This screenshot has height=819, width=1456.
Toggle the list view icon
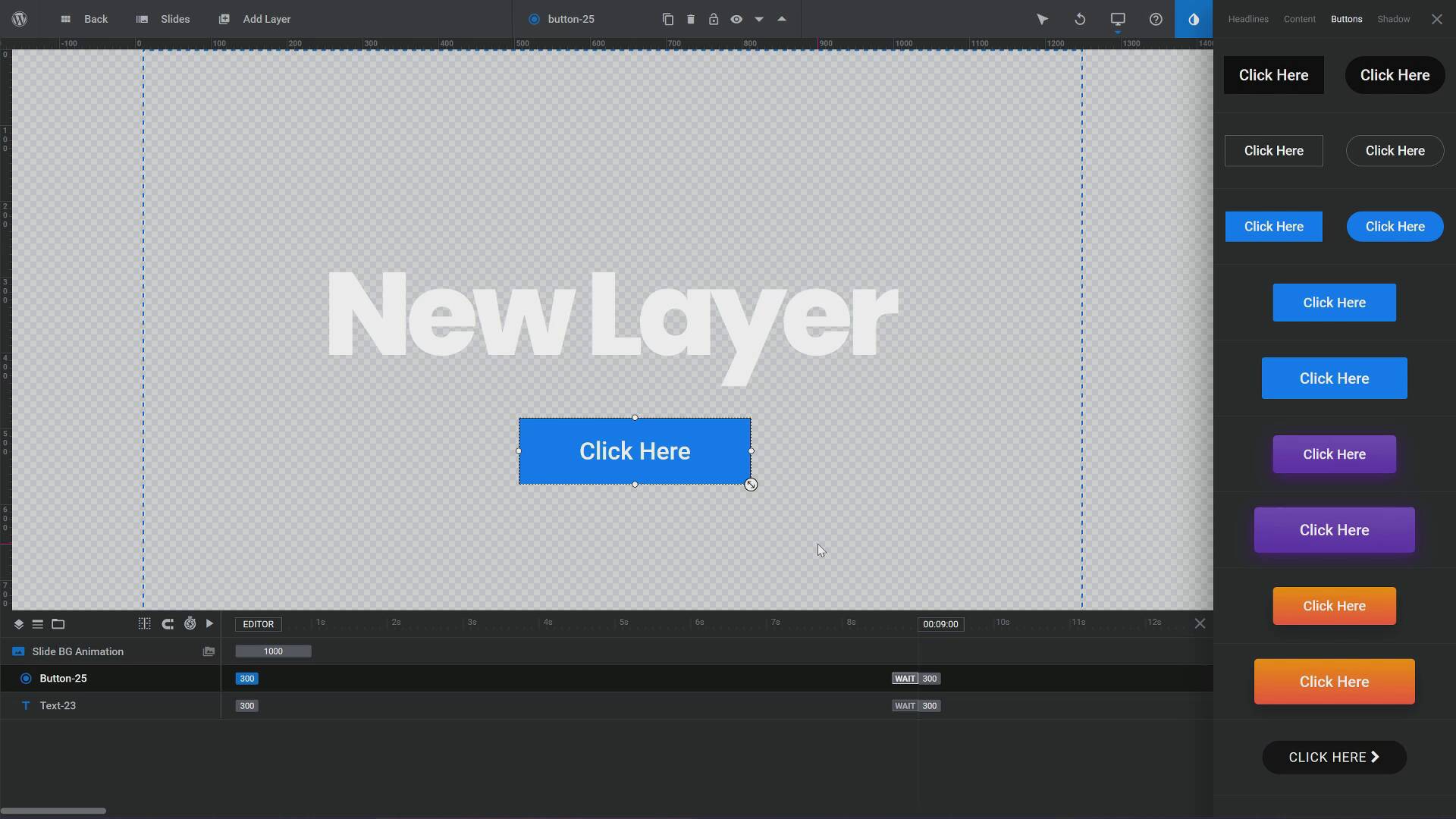coord(38,623)
